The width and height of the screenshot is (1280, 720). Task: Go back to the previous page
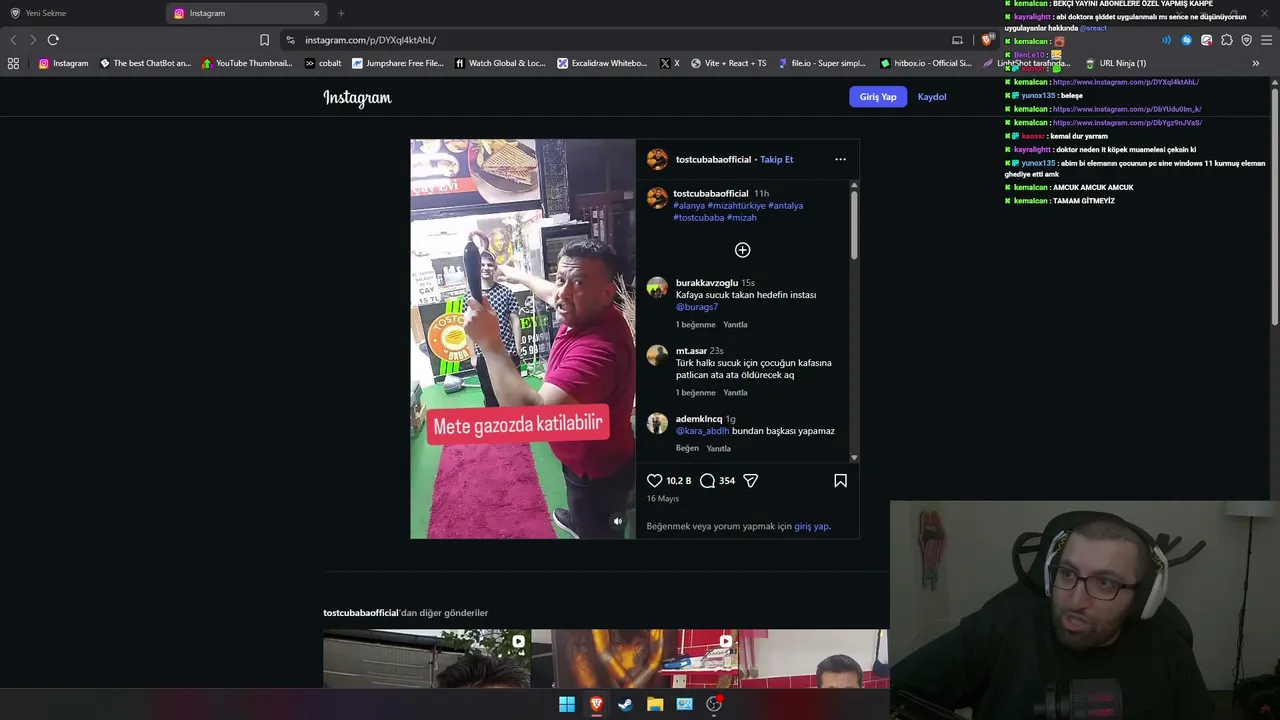click(13, 40)
